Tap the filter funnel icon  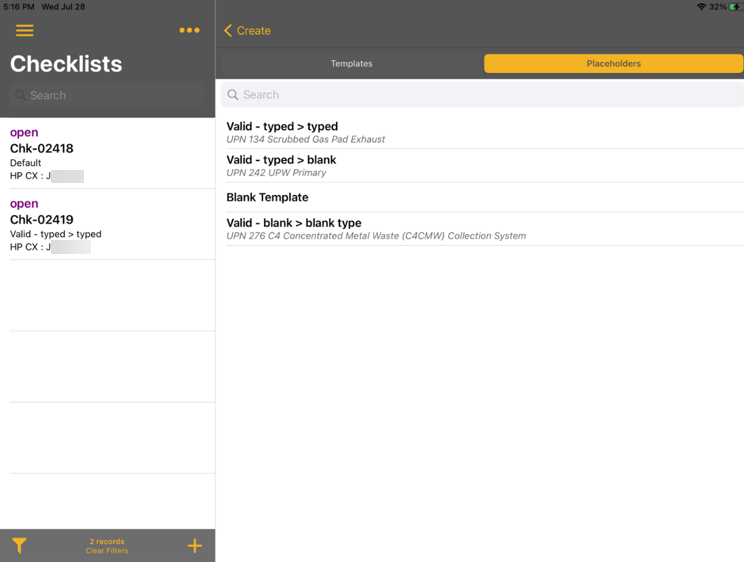click(x=19, y=545)
